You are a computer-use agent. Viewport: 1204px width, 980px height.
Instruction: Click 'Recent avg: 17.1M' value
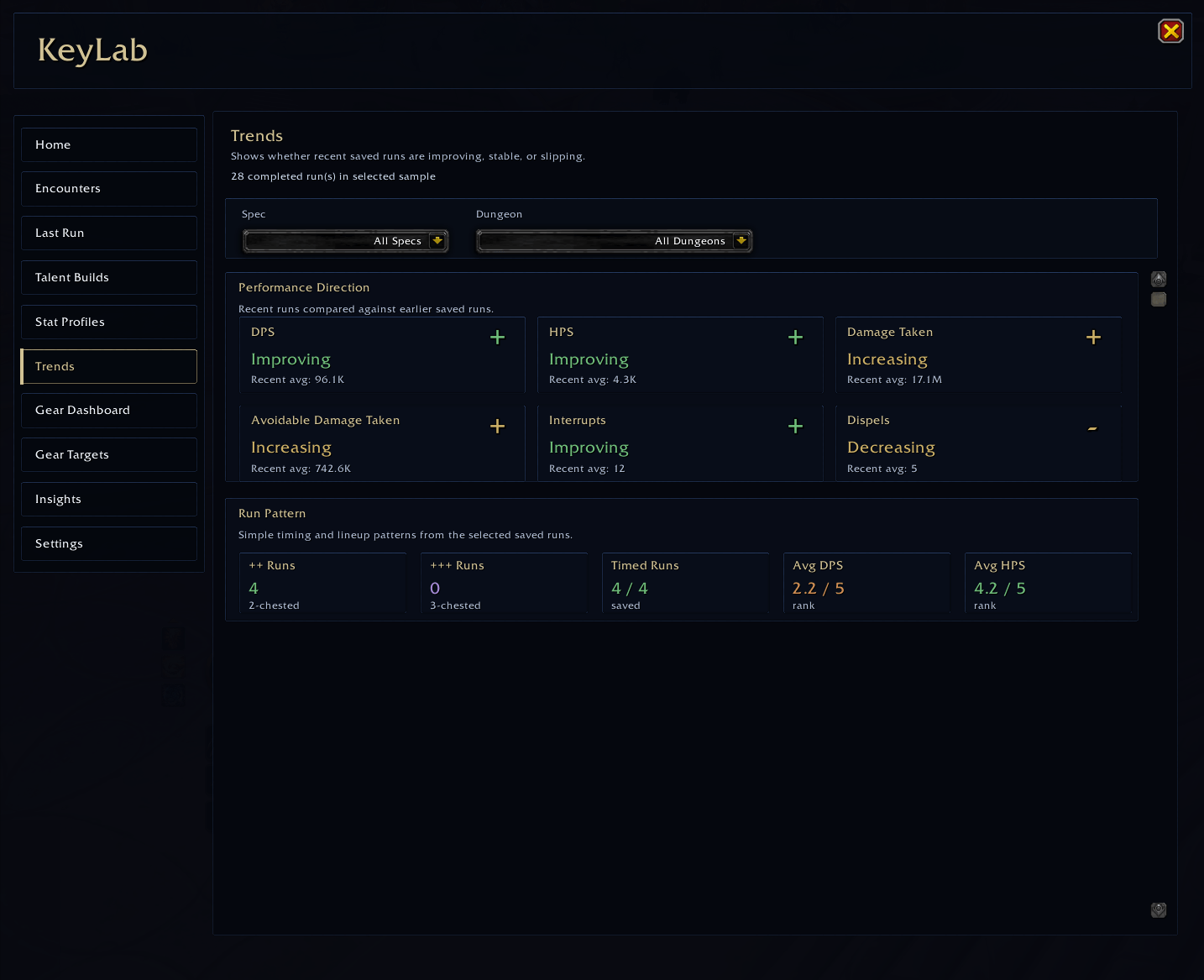click(894, 380)
